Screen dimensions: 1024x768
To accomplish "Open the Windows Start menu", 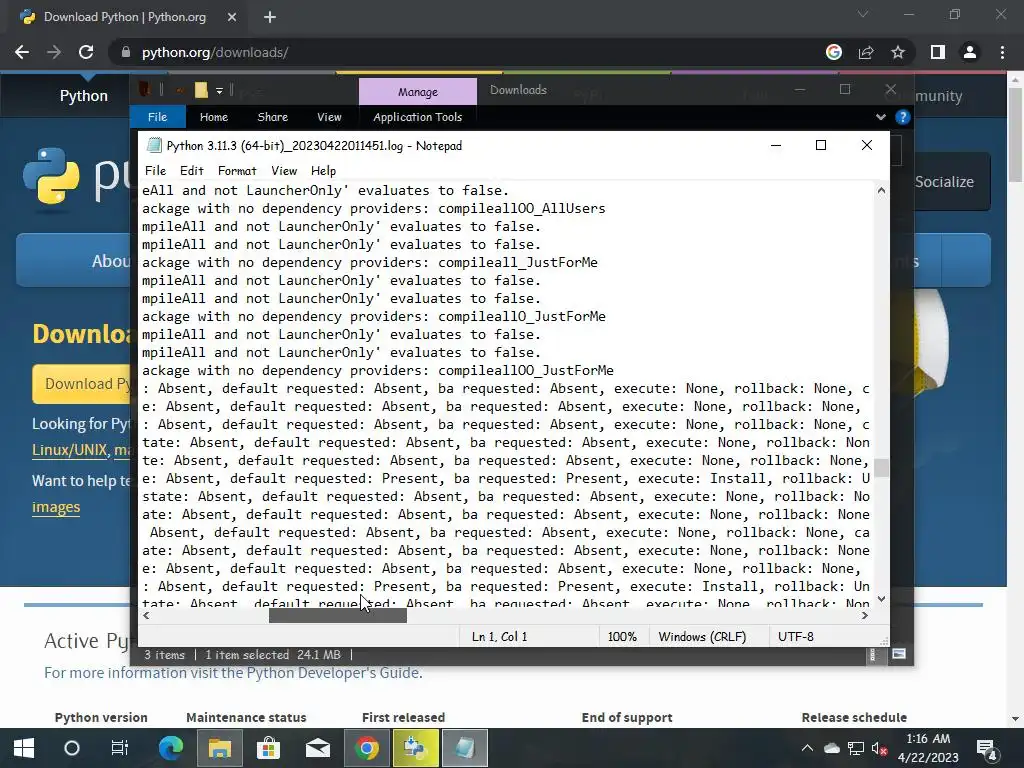I will 24,748.
